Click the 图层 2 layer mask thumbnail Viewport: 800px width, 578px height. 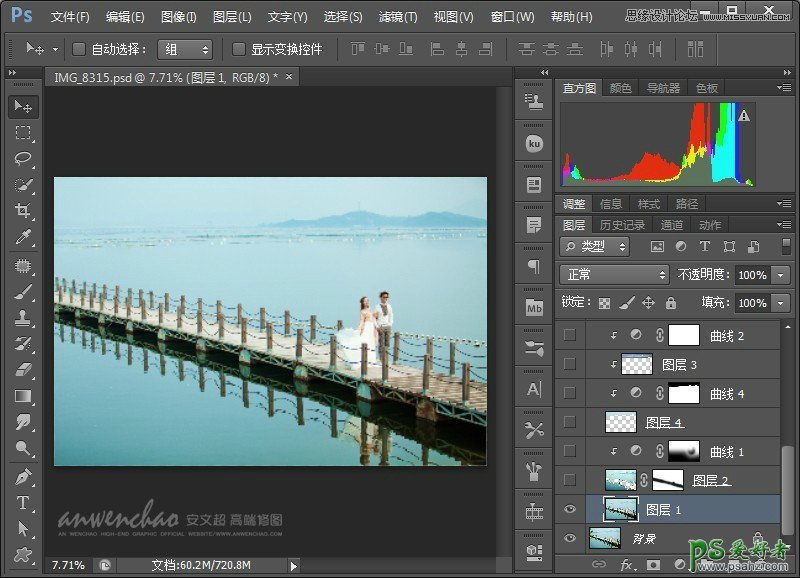coord(668,481)
